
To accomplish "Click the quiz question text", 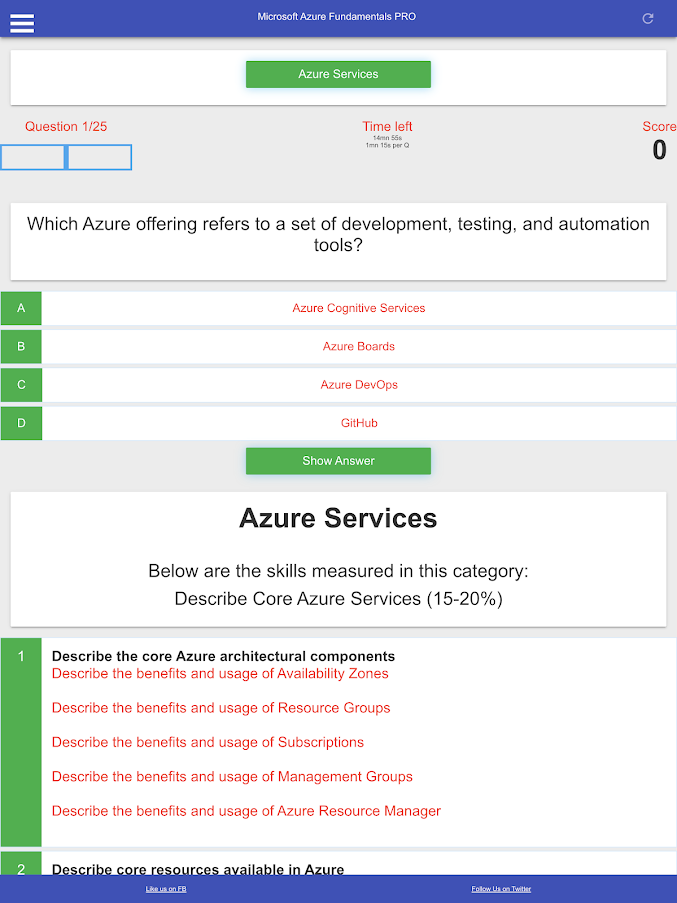I will point(338,234).
